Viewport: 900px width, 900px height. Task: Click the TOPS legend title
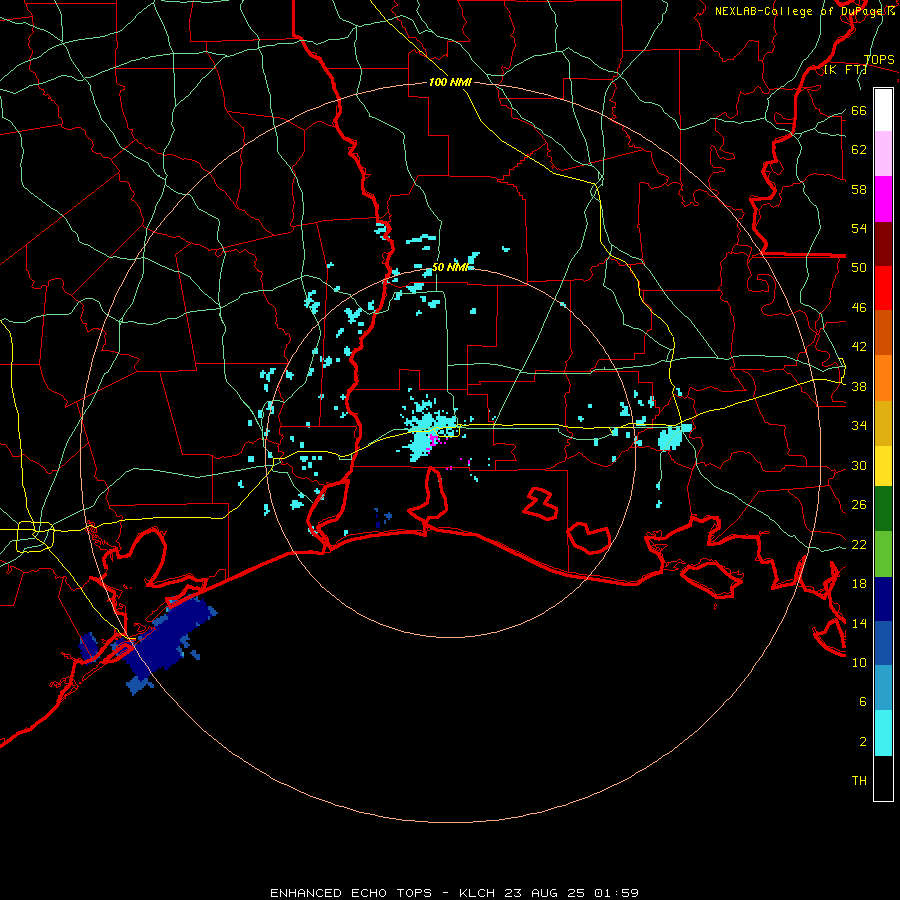point(879,60)
